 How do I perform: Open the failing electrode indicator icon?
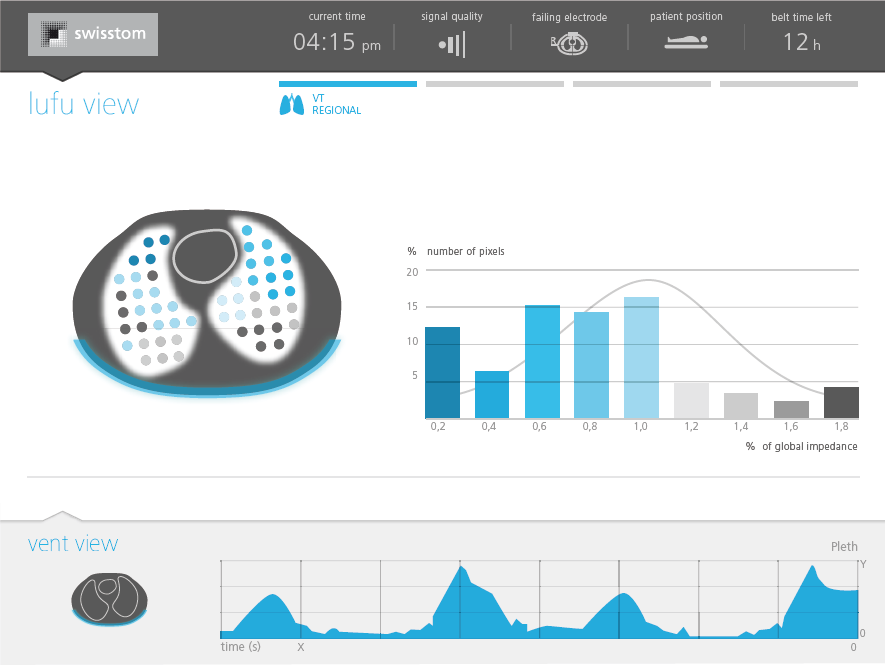tap(568, 43)
